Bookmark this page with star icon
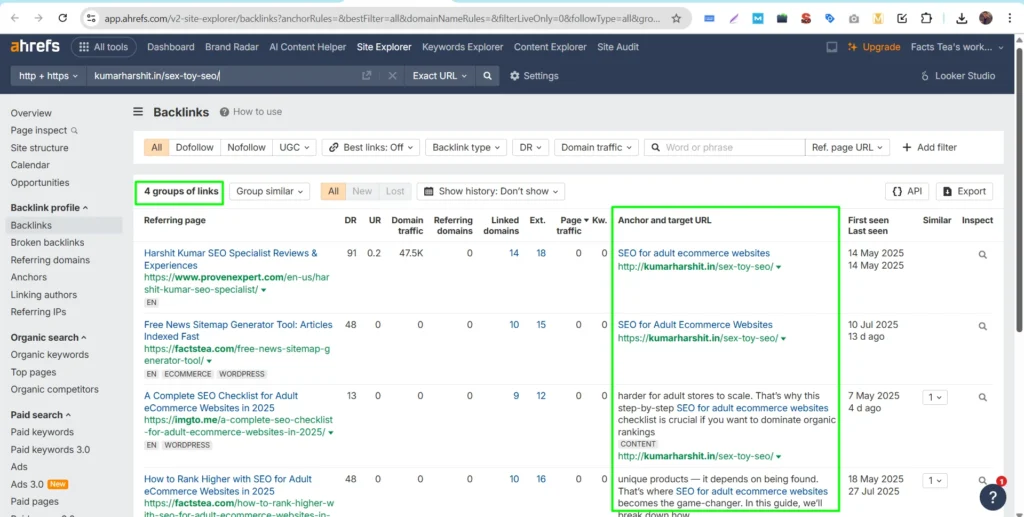This screenshot has width=1024, height=517. tap(677, 18)
